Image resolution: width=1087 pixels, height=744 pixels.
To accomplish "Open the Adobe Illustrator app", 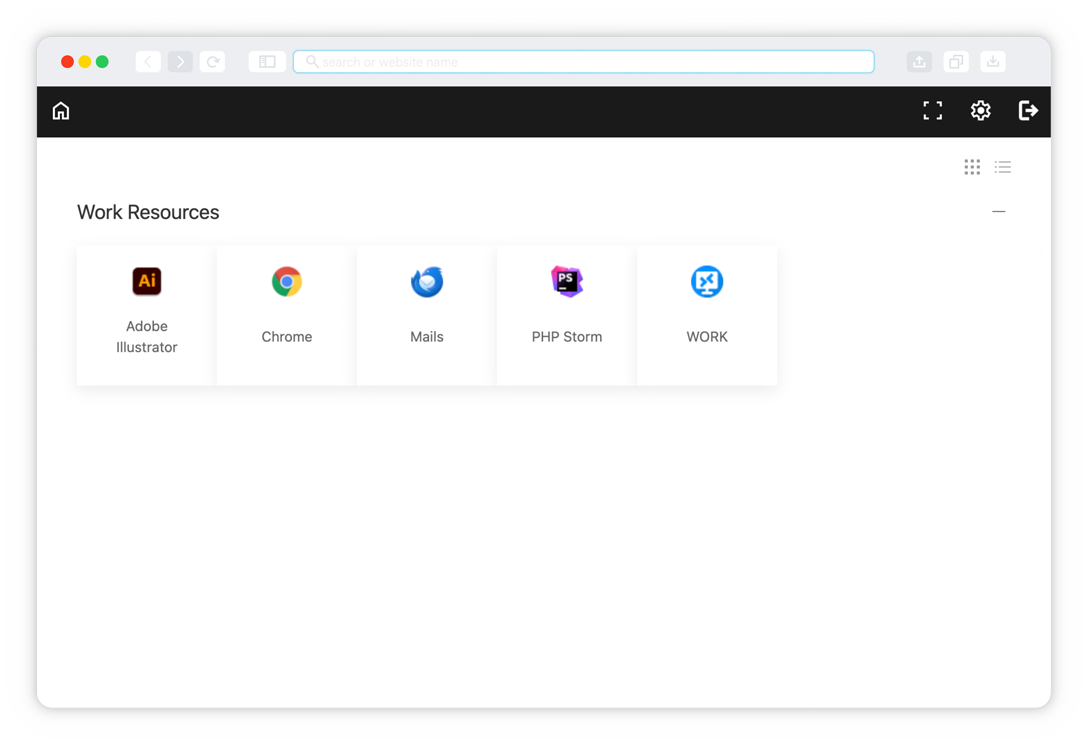I will point(147,315).
